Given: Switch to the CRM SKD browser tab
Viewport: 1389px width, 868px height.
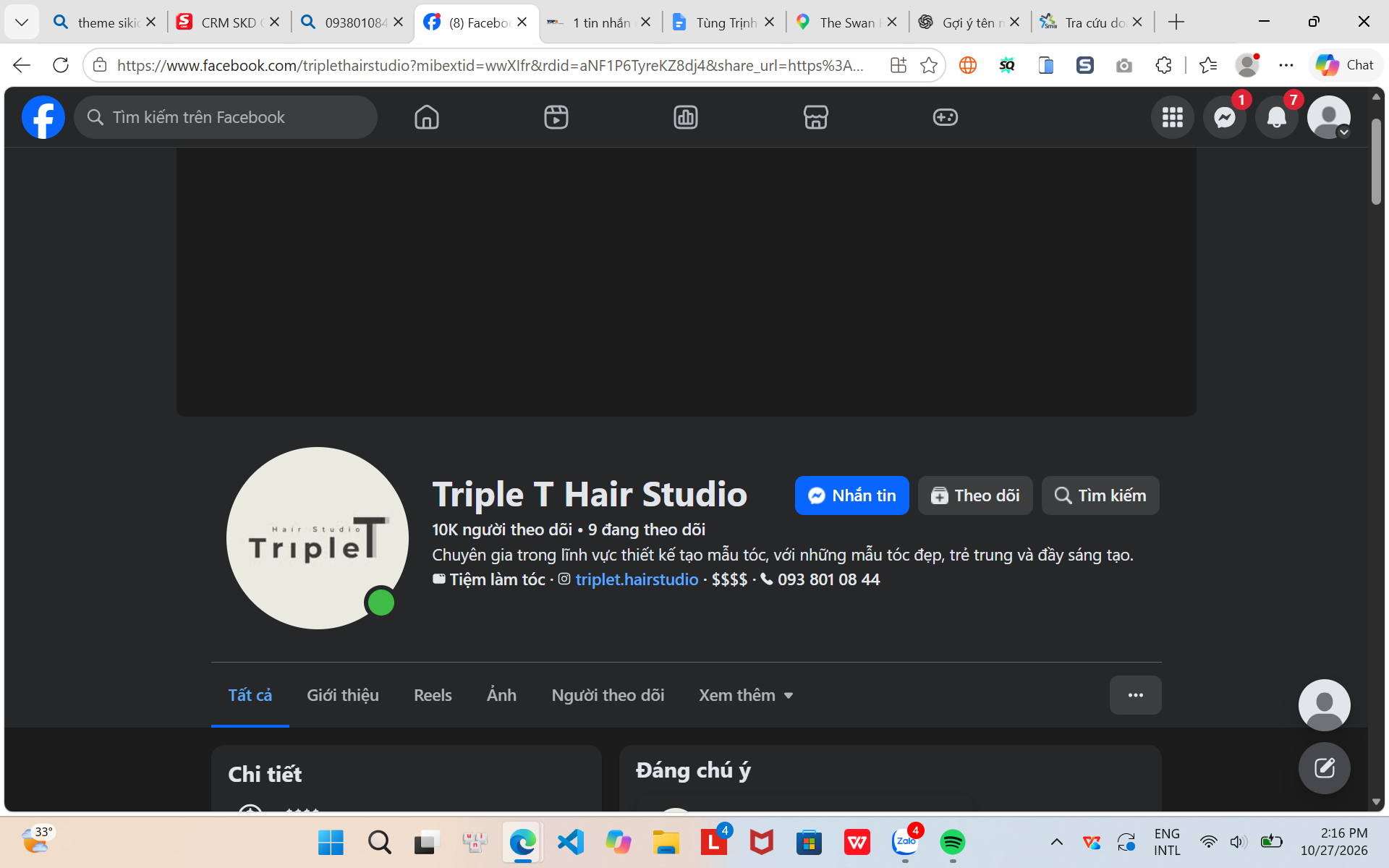Looking at the screenshot, I should (x=229, y=22).
